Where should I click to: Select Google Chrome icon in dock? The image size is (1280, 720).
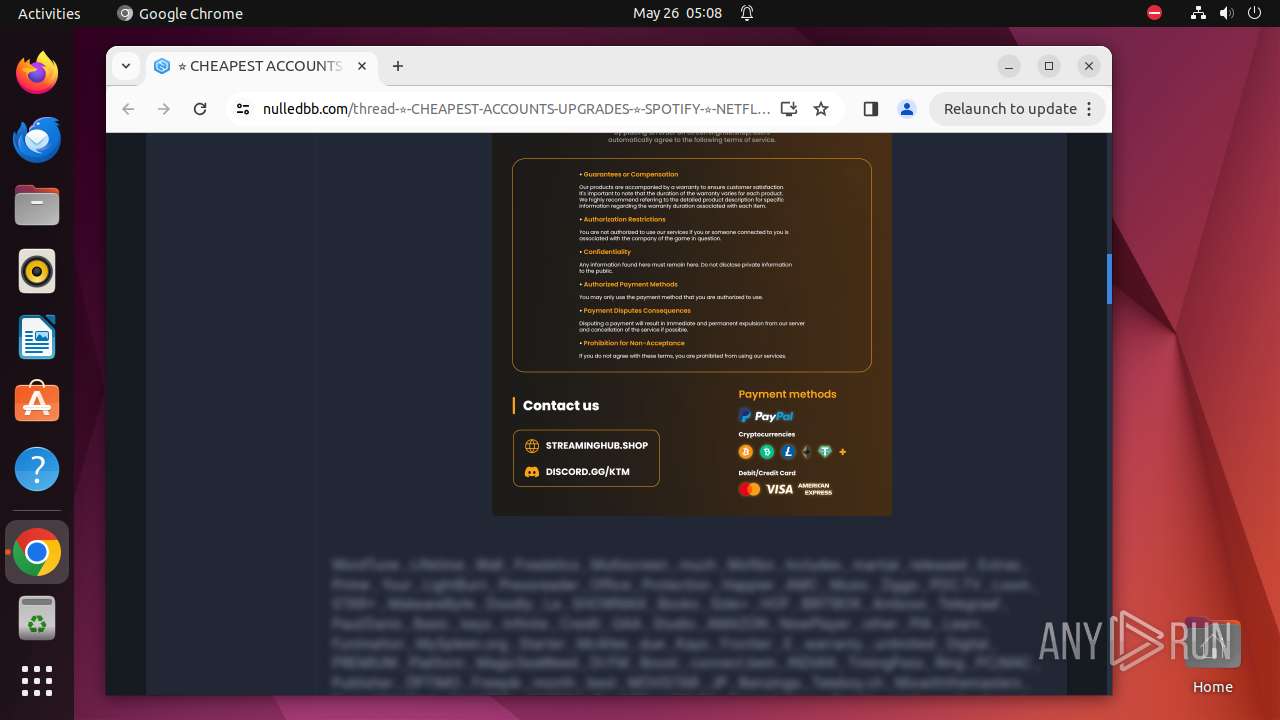(x=37, y=552)
